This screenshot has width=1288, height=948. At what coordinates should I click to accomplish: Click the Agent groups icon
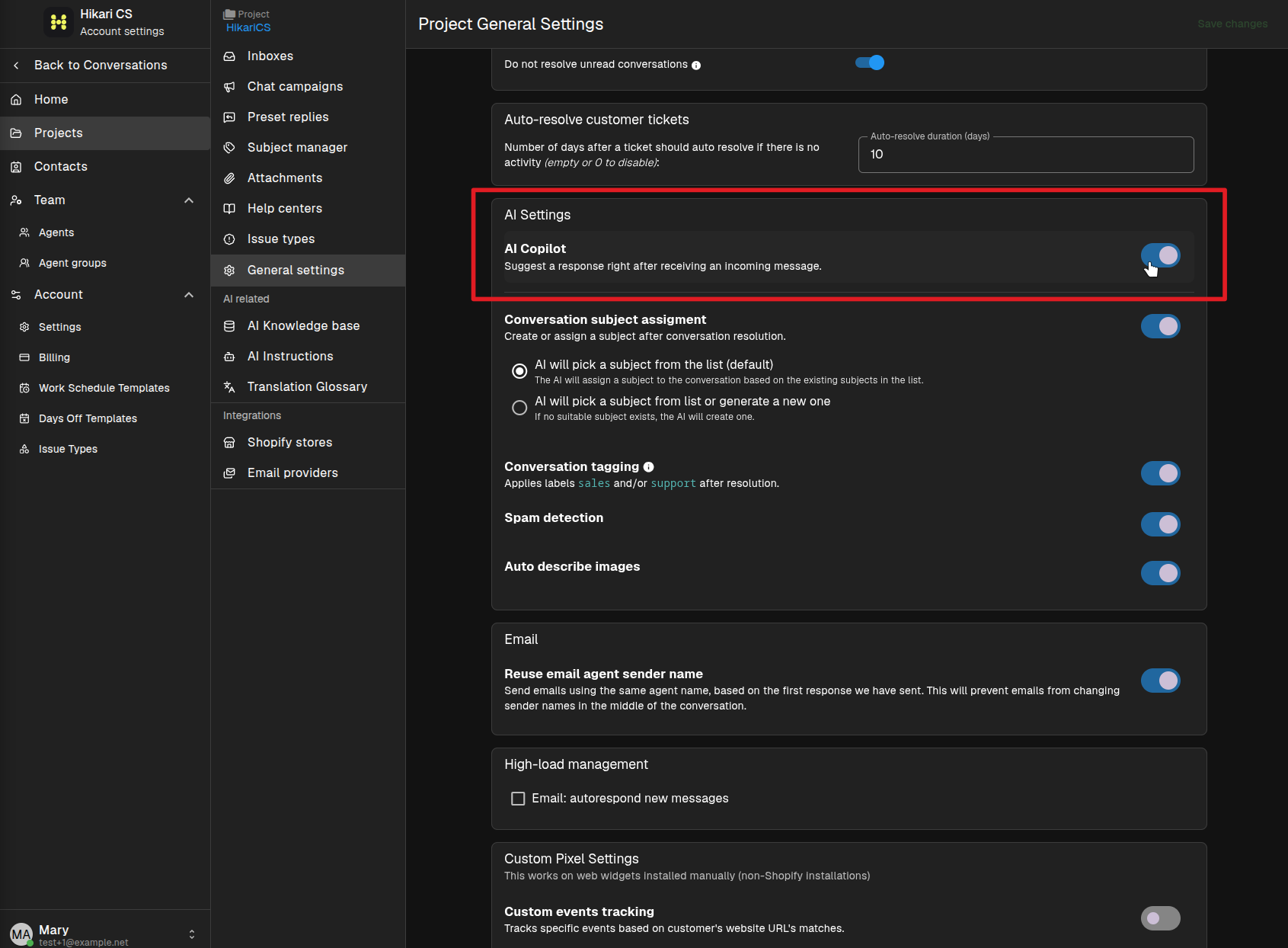pos(24,263)
